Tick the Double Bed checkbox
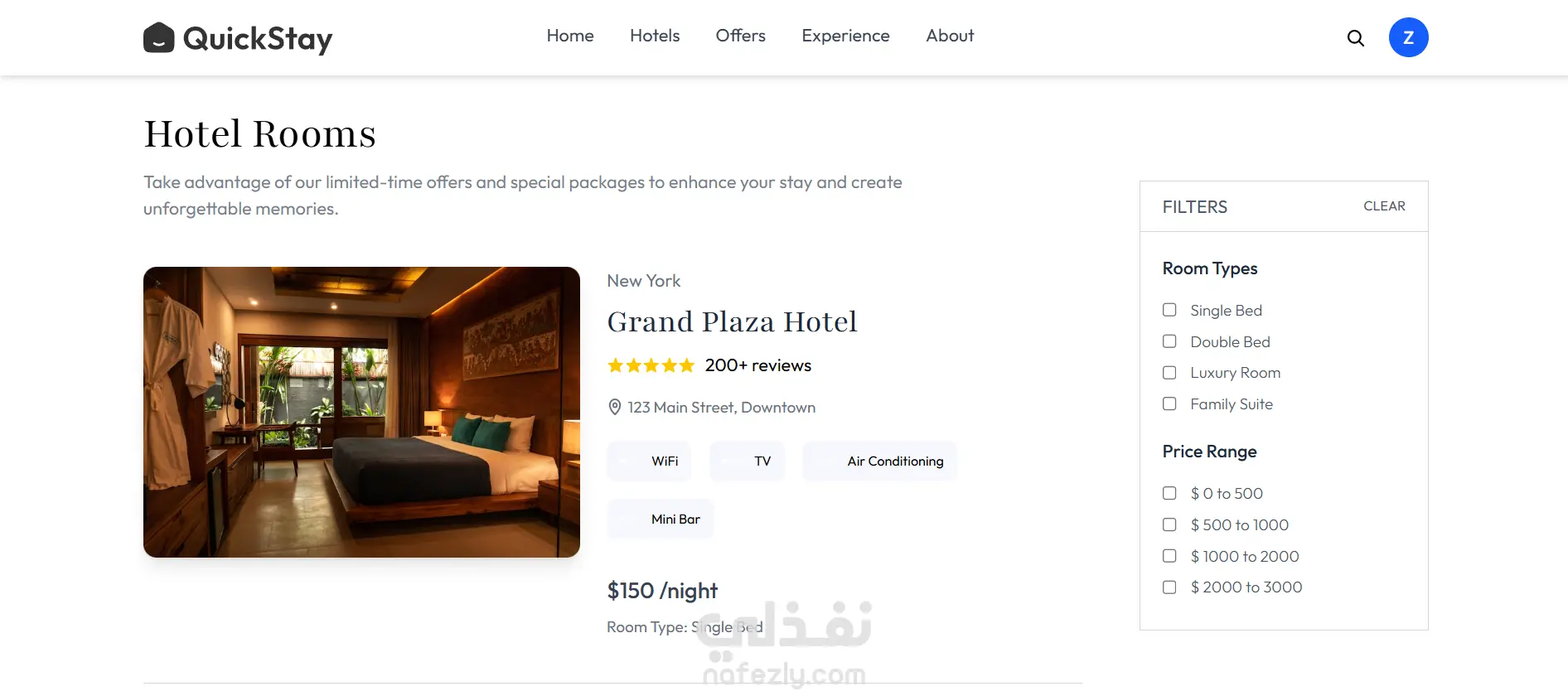This screenshot has height=691, width=1568. coord(1169,341)
